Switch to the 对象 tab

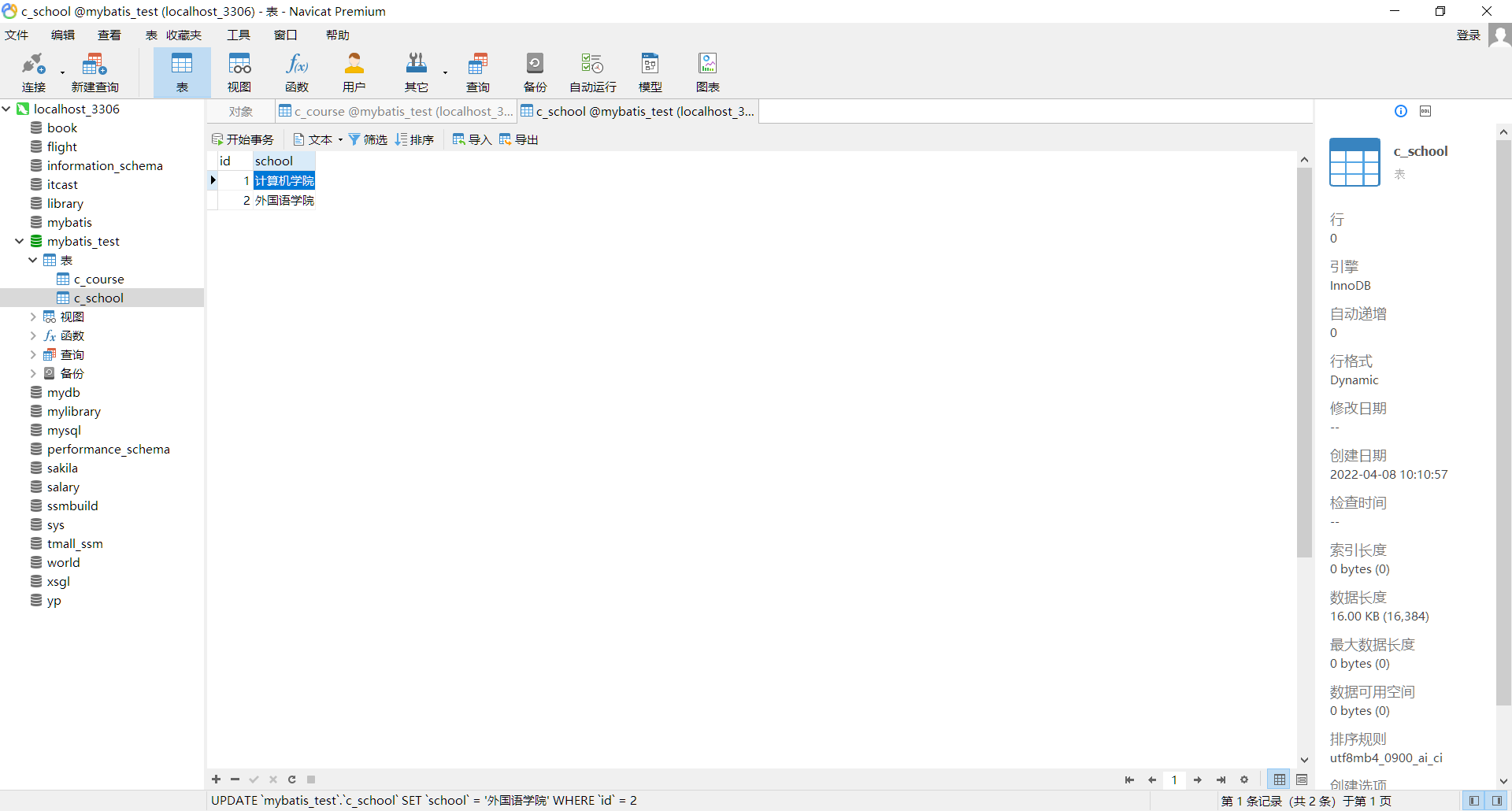tap(241, 112)
